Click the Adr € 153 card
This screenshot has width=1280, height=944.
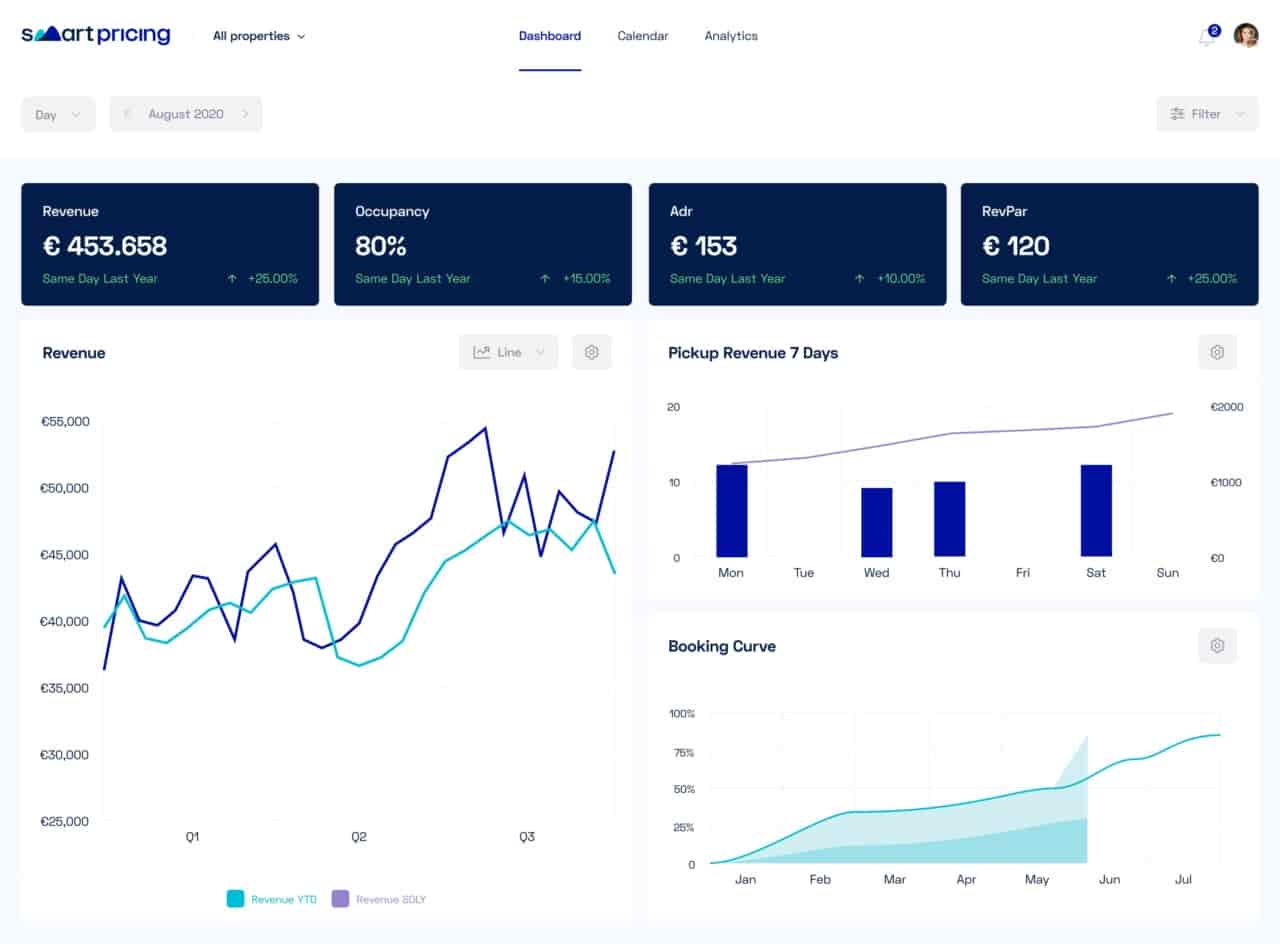(797, 244)
